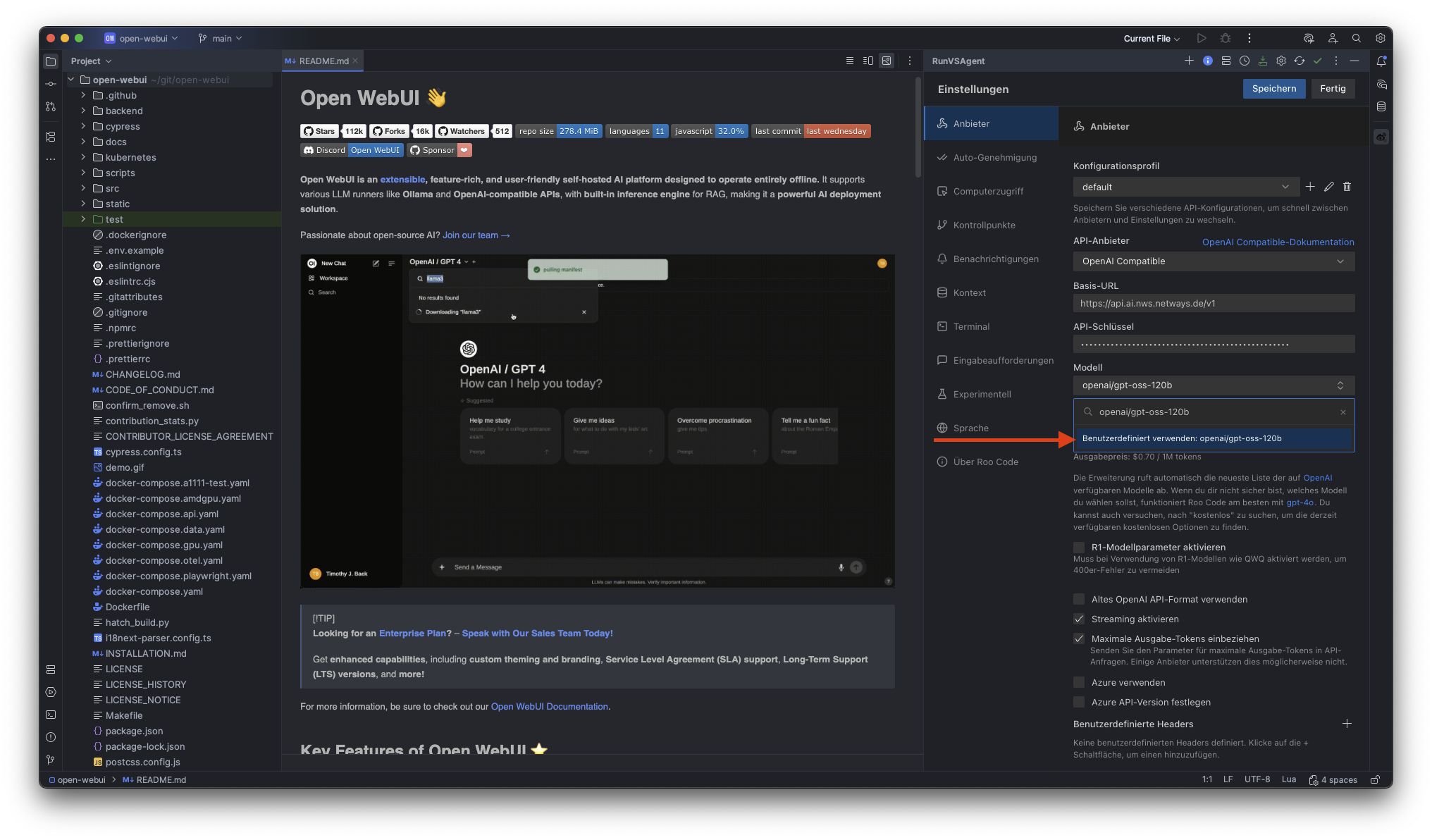Select the Kontrollpunkte settings tab
Screen dimensions: 1432x840
tap(992, 225)
